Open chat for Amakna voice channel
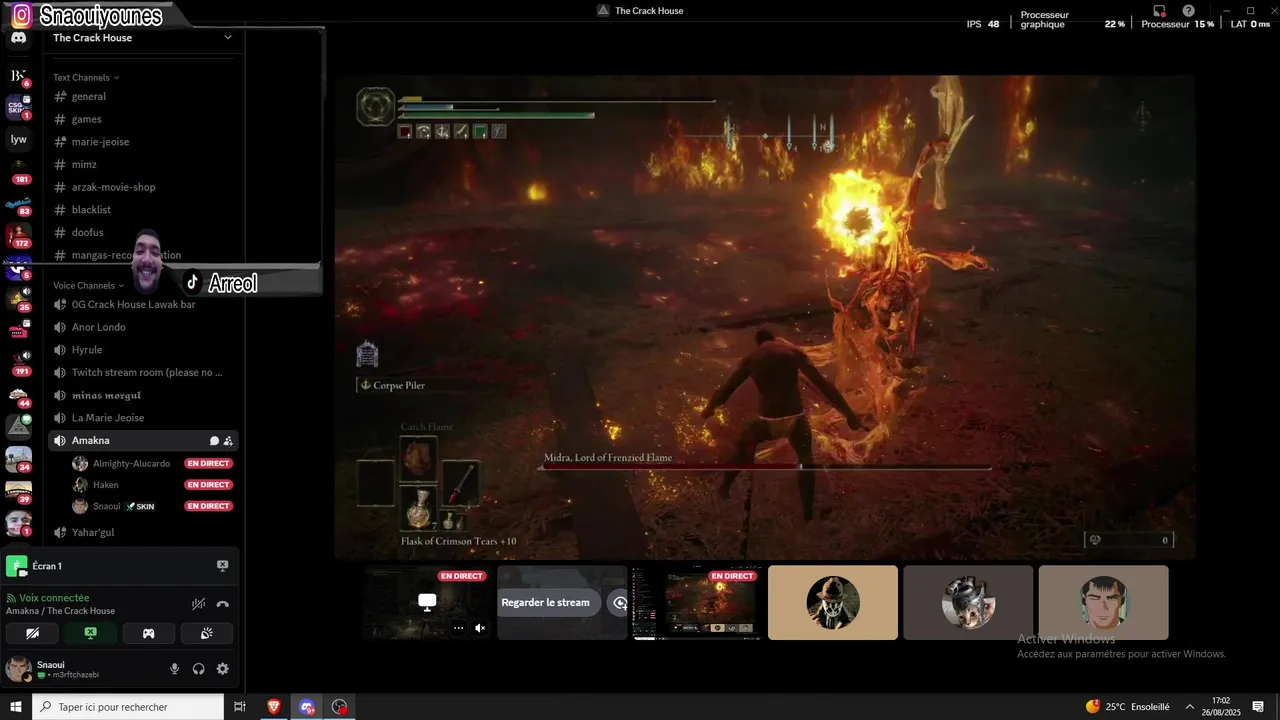The image size is (1280, 720). (214, 441)
